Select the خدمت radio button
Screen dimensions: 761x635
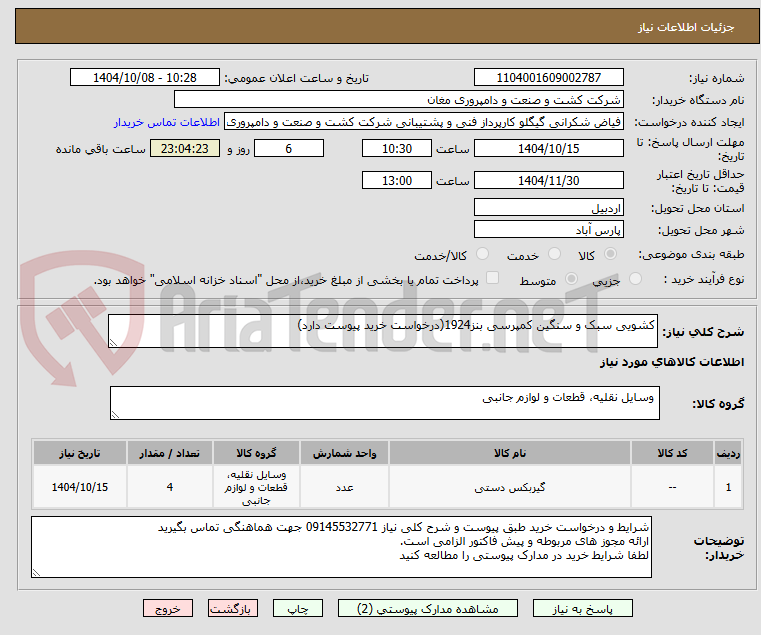click(554, 254)
